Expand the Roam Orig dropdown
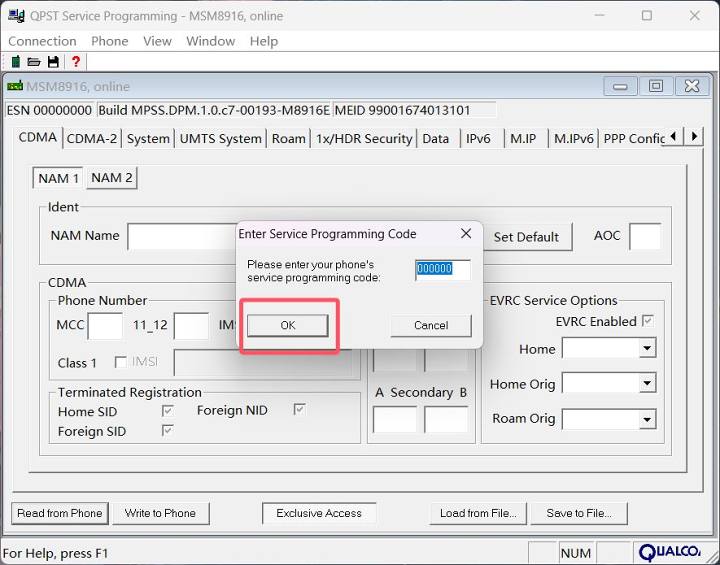Screen dimensions: 720x565 (647, 419)
